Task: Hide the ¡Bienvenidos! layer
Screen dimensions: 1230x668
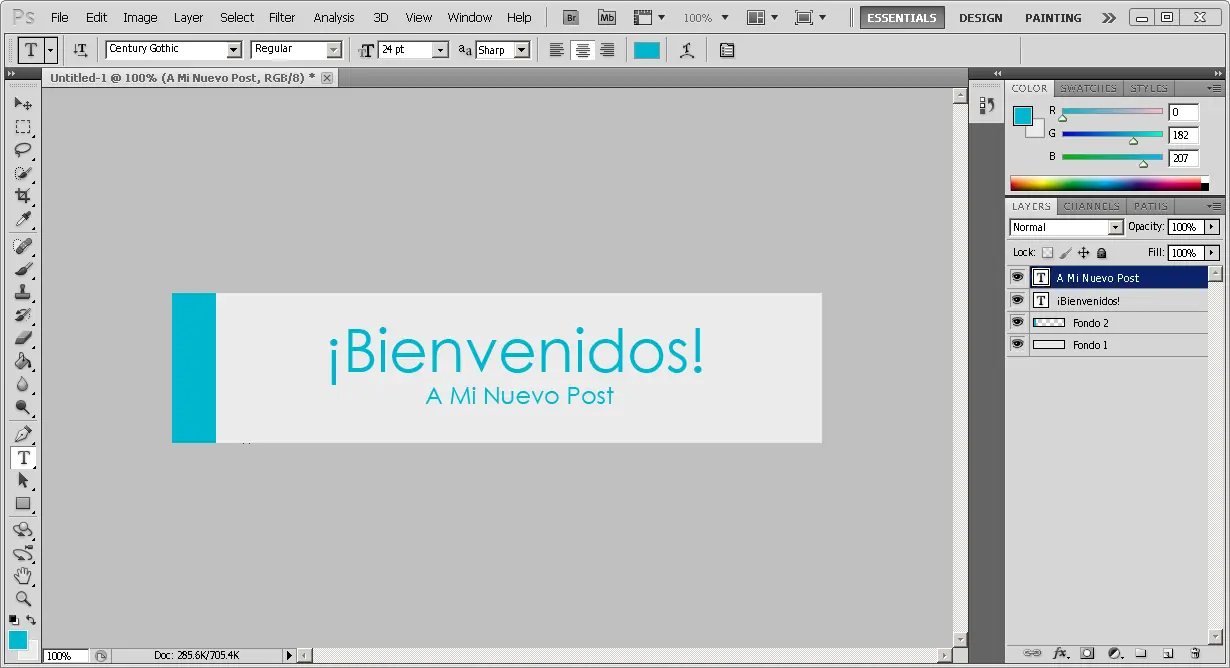Action: [x=1017, y=300]
